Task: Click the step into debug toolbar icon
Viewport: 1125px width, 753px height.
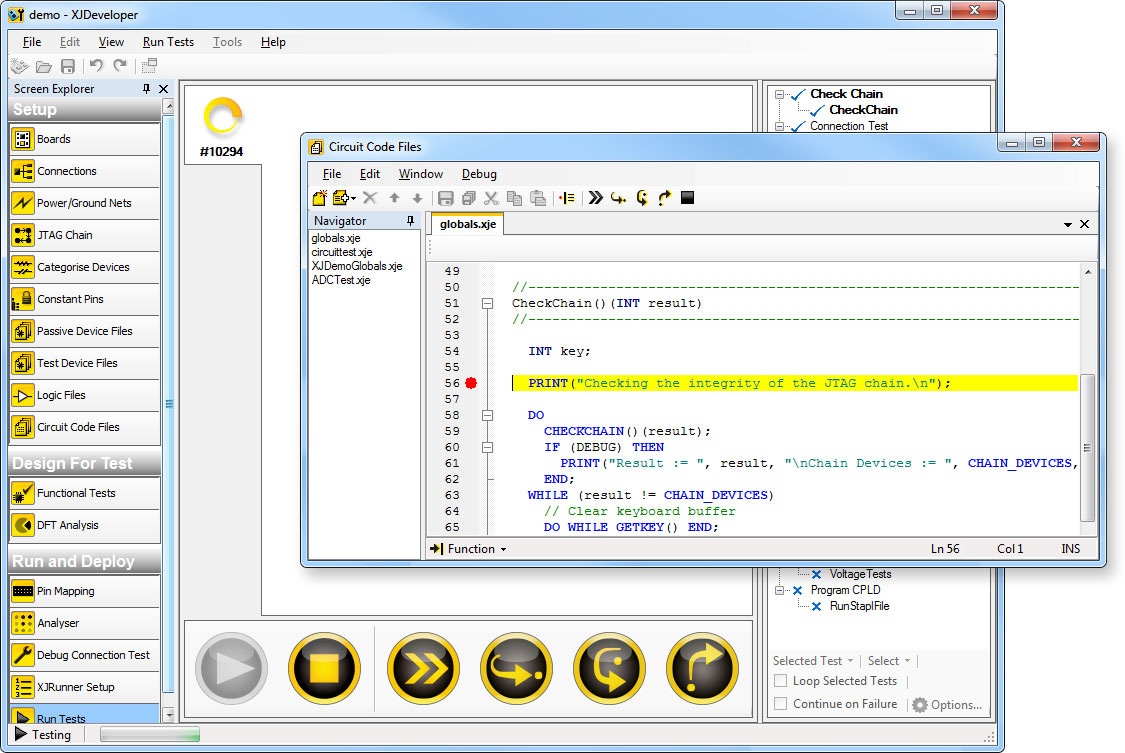Action: pos(642,198)
